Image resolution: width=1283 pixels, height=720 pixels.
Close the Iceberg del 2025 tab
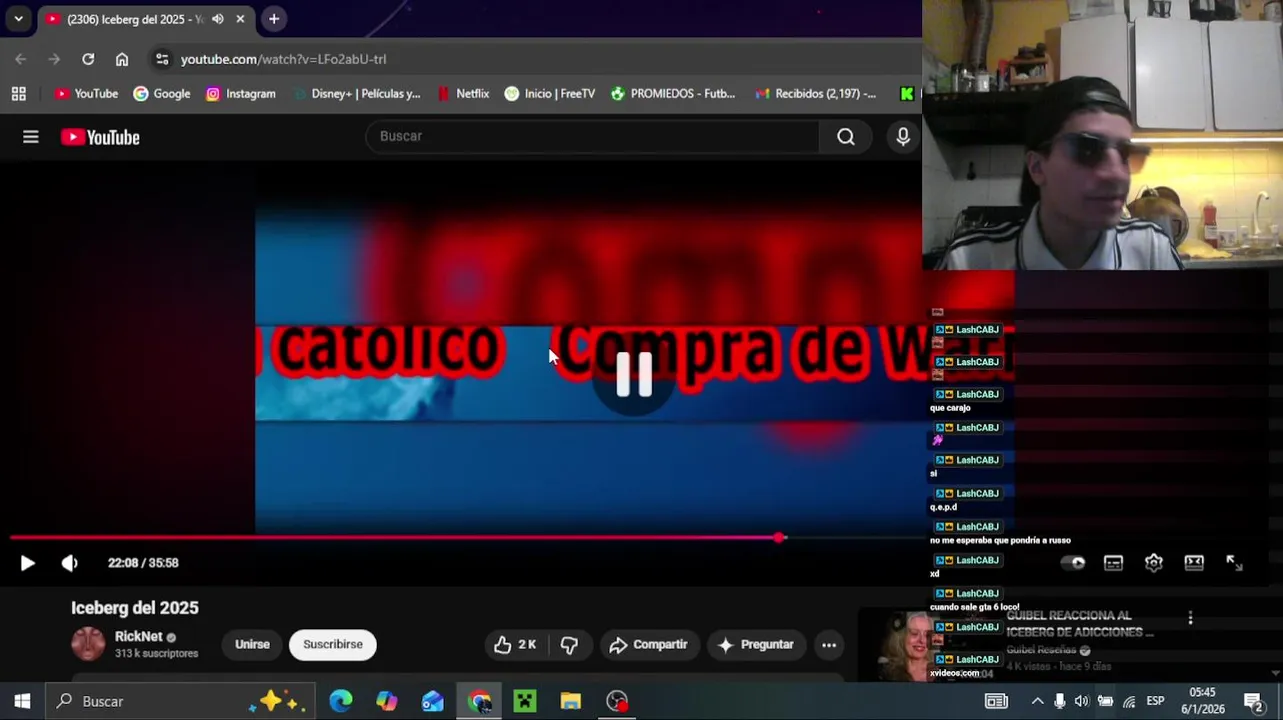240,19
